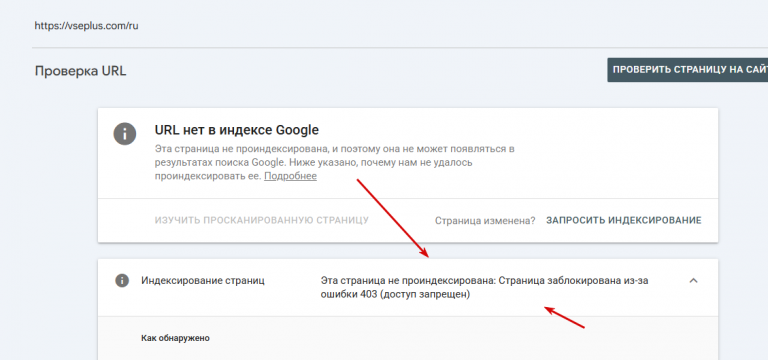Click the 'Проверка URL' heading
768x360 pixels.
coord(80,72)
